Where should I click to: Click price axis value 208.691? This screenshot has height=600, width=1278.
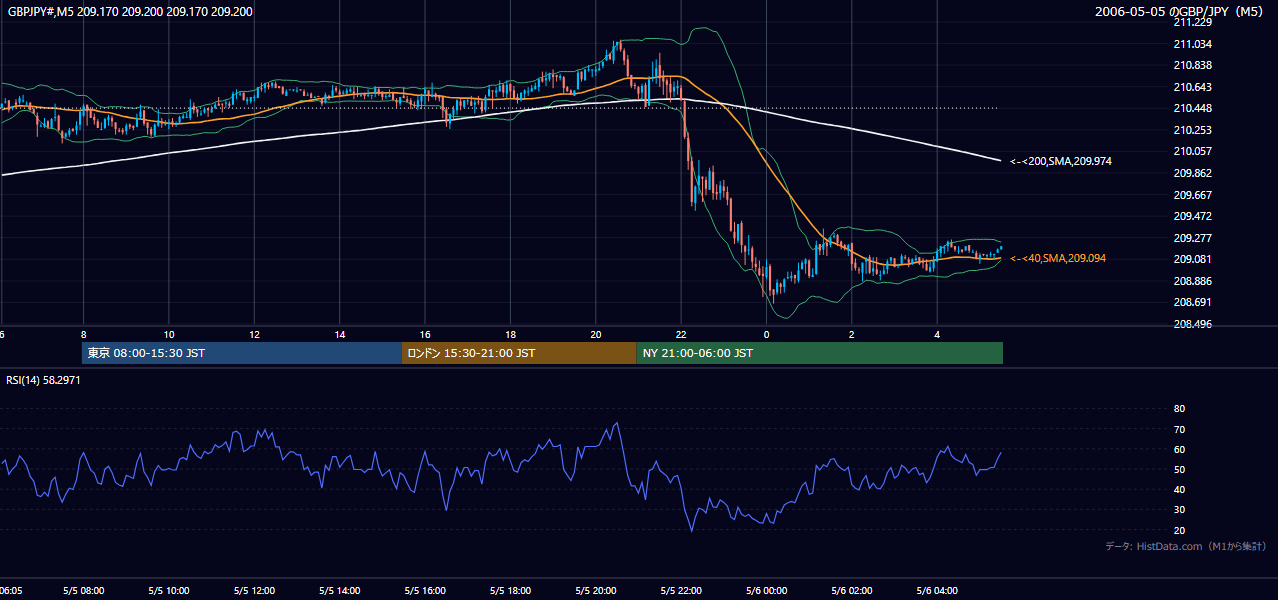click(1191, 302)
